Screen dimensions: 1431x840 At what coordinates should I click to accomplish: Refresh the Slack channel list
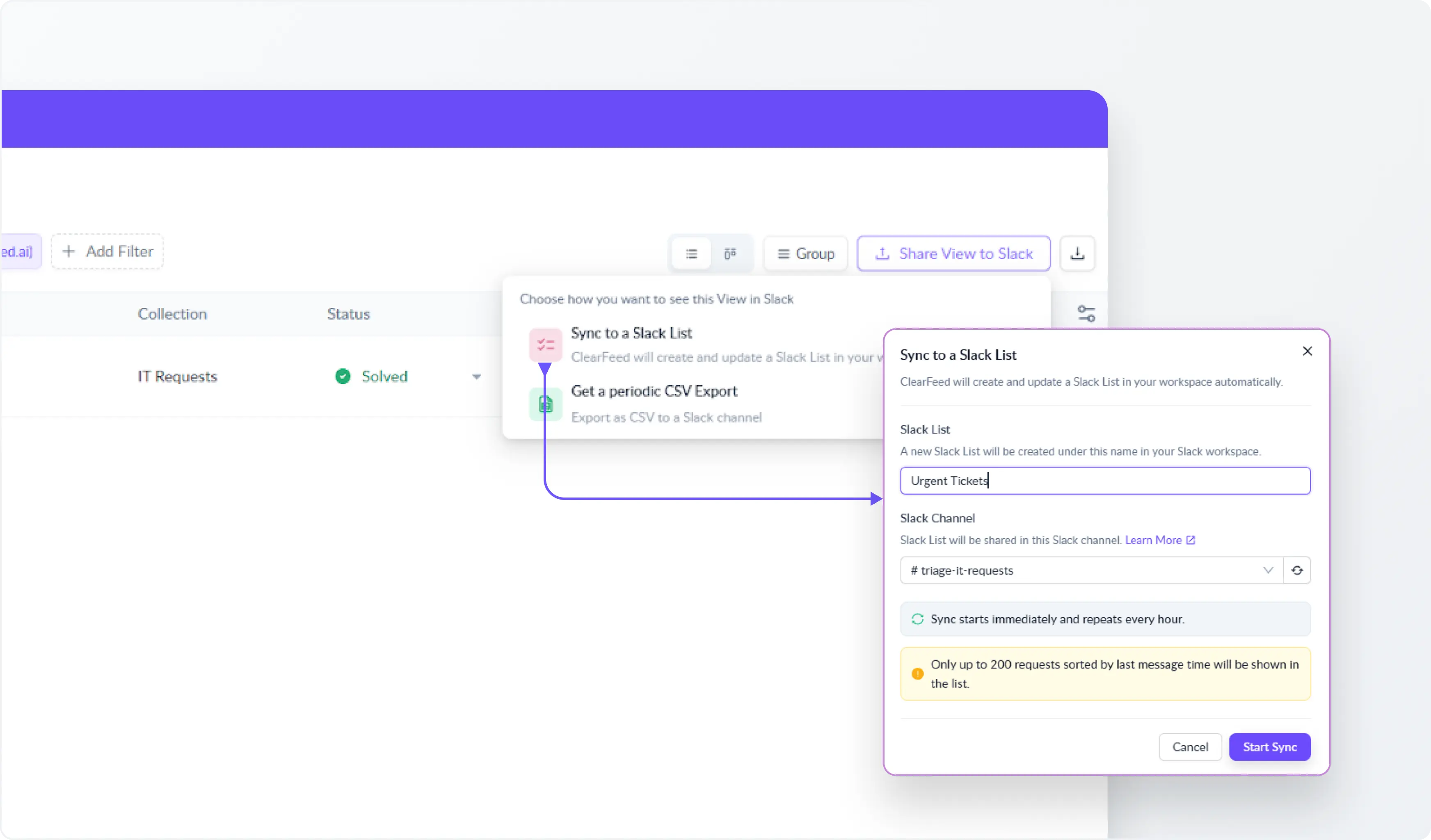click(1298, 570)
